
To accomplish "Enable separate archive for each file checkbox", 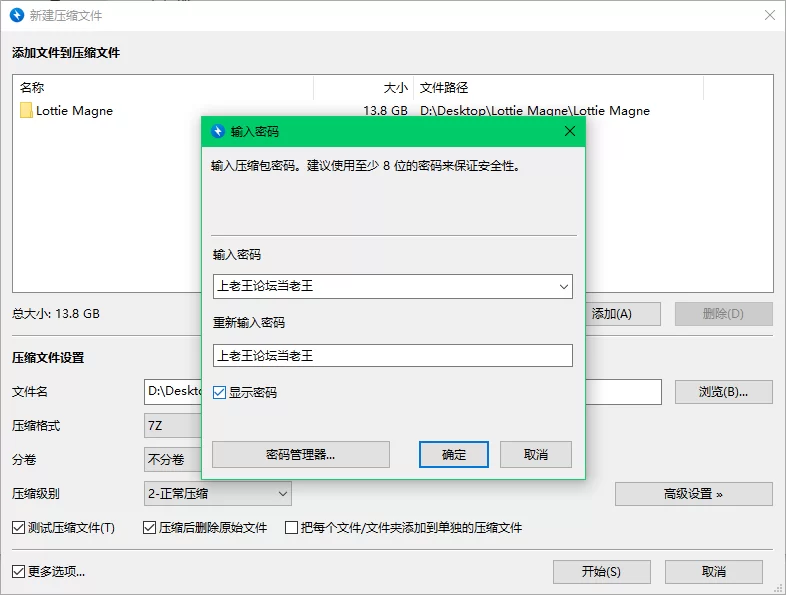I will [x=292, y=527].
